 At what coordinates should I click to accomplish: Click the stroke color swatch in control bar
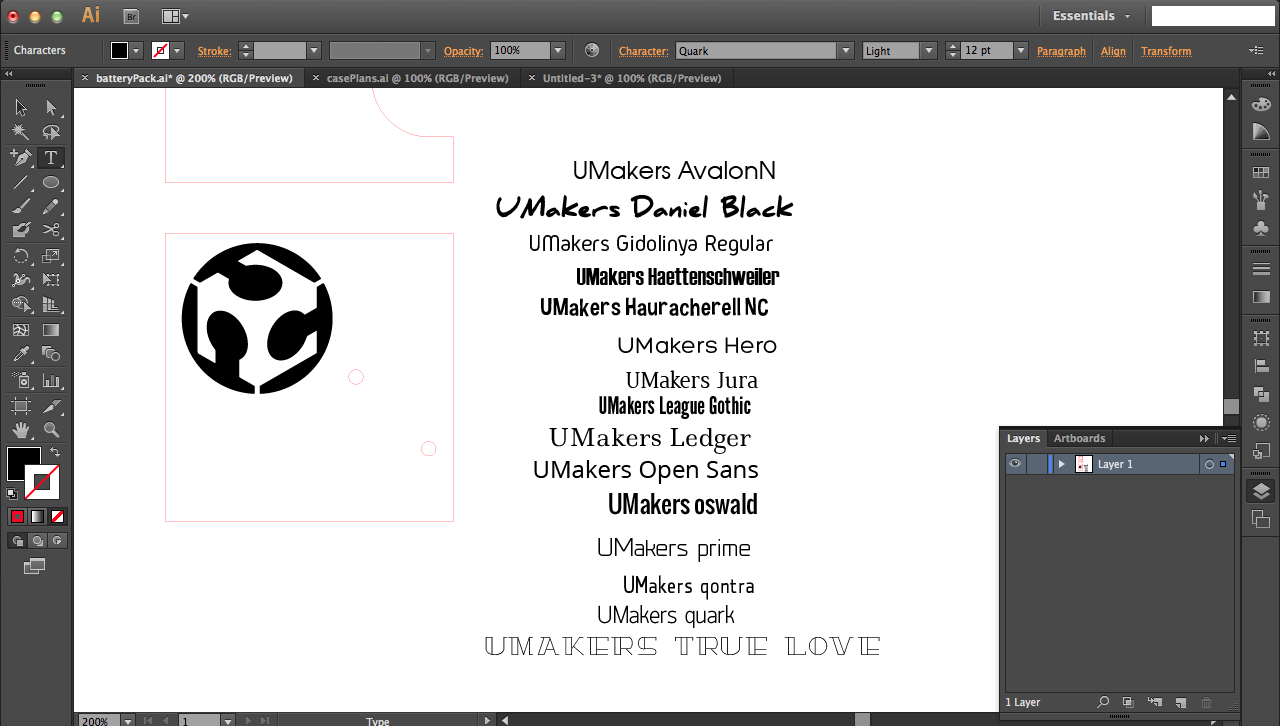160,50
